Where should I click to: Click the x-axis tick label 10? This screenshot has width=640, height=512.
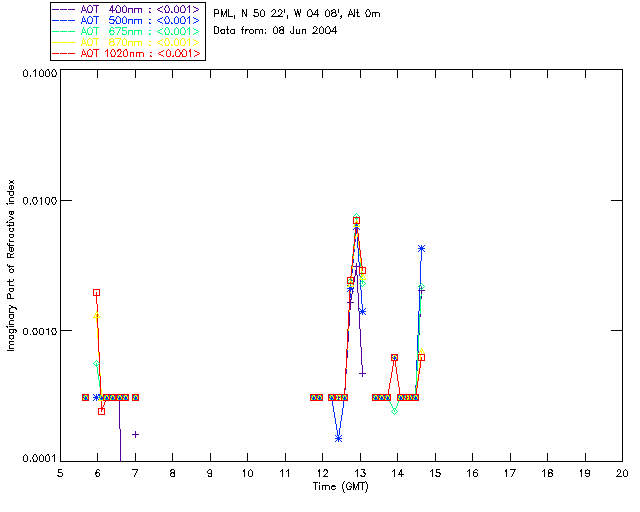click(x=247, y=473)
